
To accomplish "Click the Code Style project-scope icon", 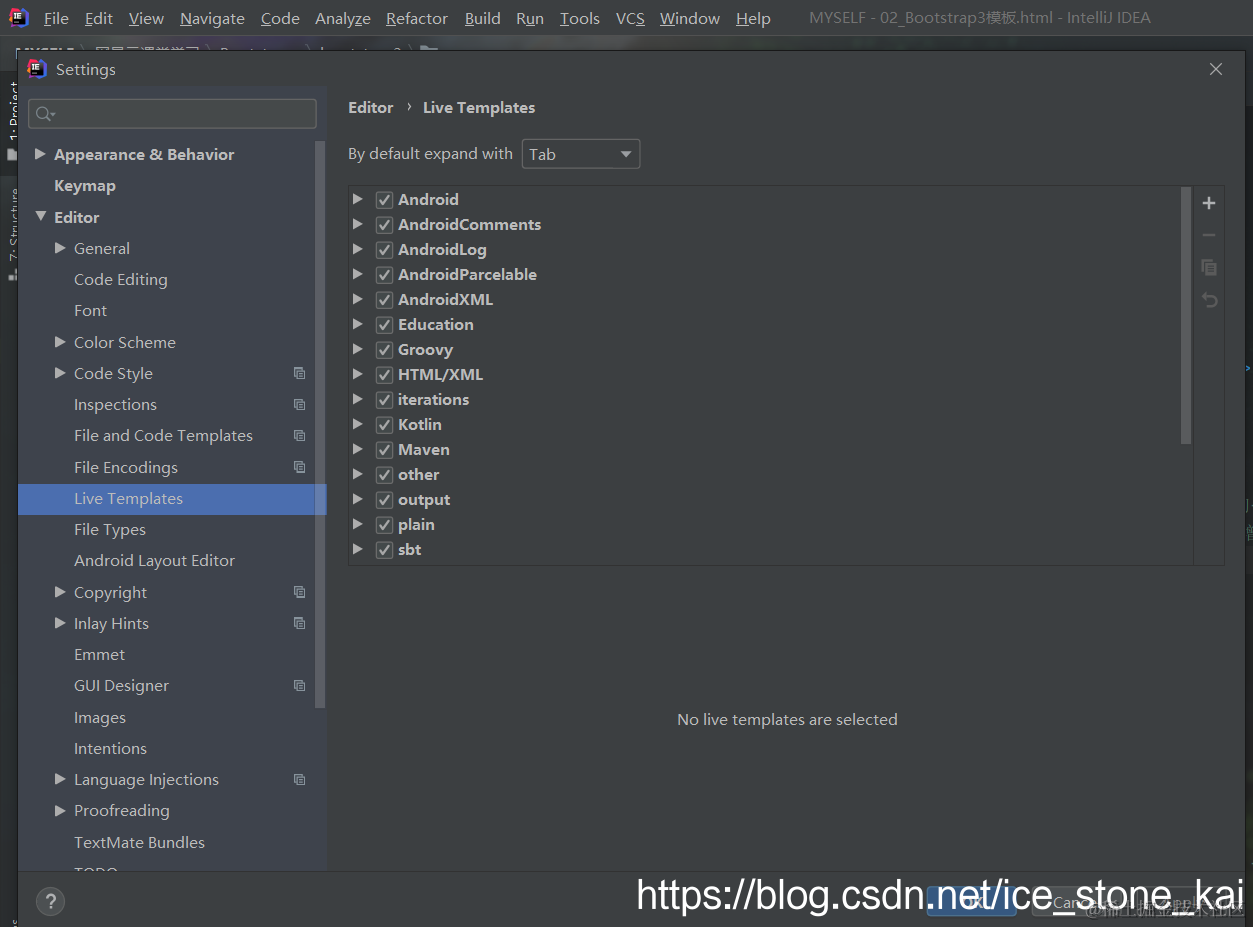I will [299, 373].
